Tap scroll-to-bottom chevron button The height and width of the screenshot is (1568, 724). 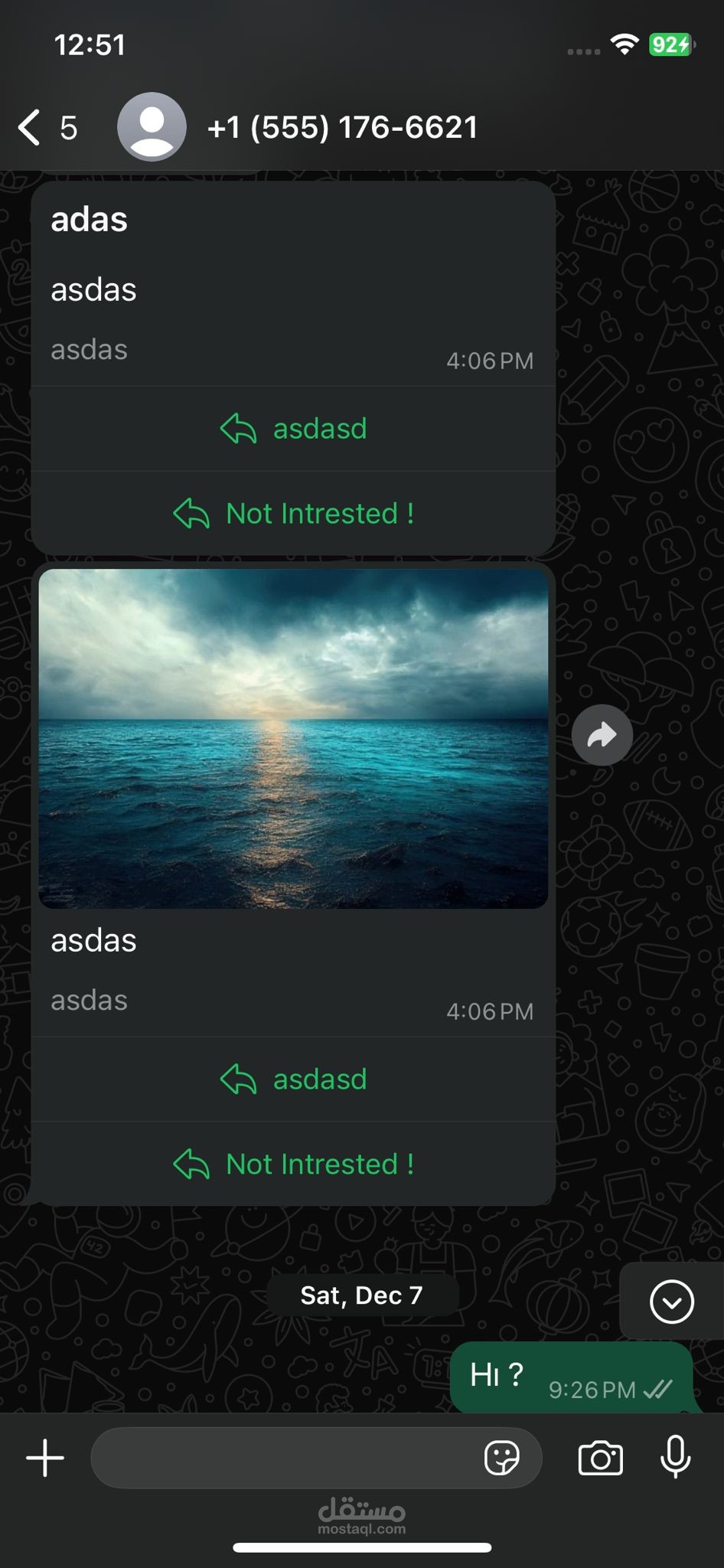[x=672, y=1302]
